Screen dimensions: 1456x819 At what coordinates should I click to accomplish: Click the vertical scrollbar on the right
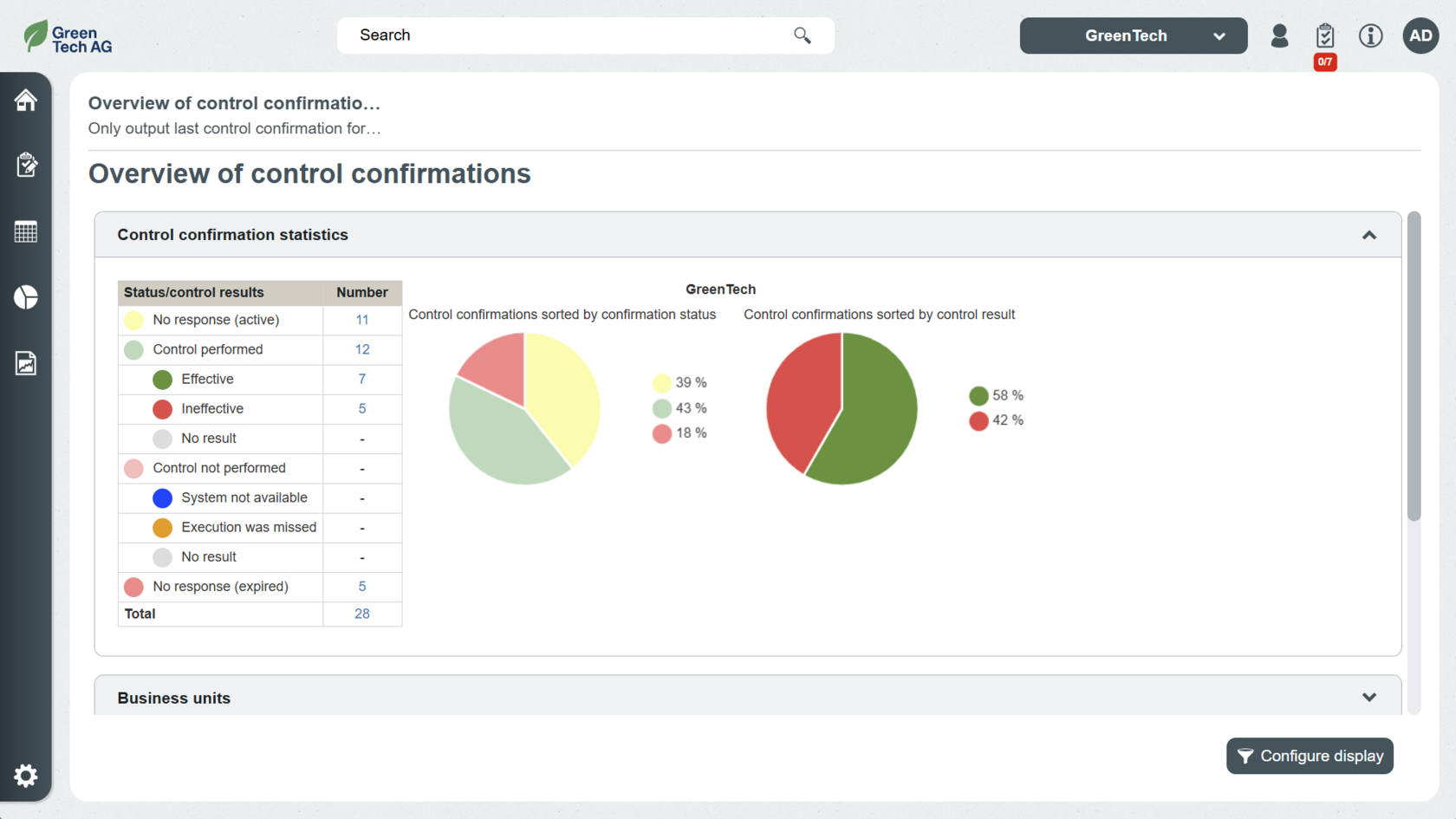[1414, 366]
